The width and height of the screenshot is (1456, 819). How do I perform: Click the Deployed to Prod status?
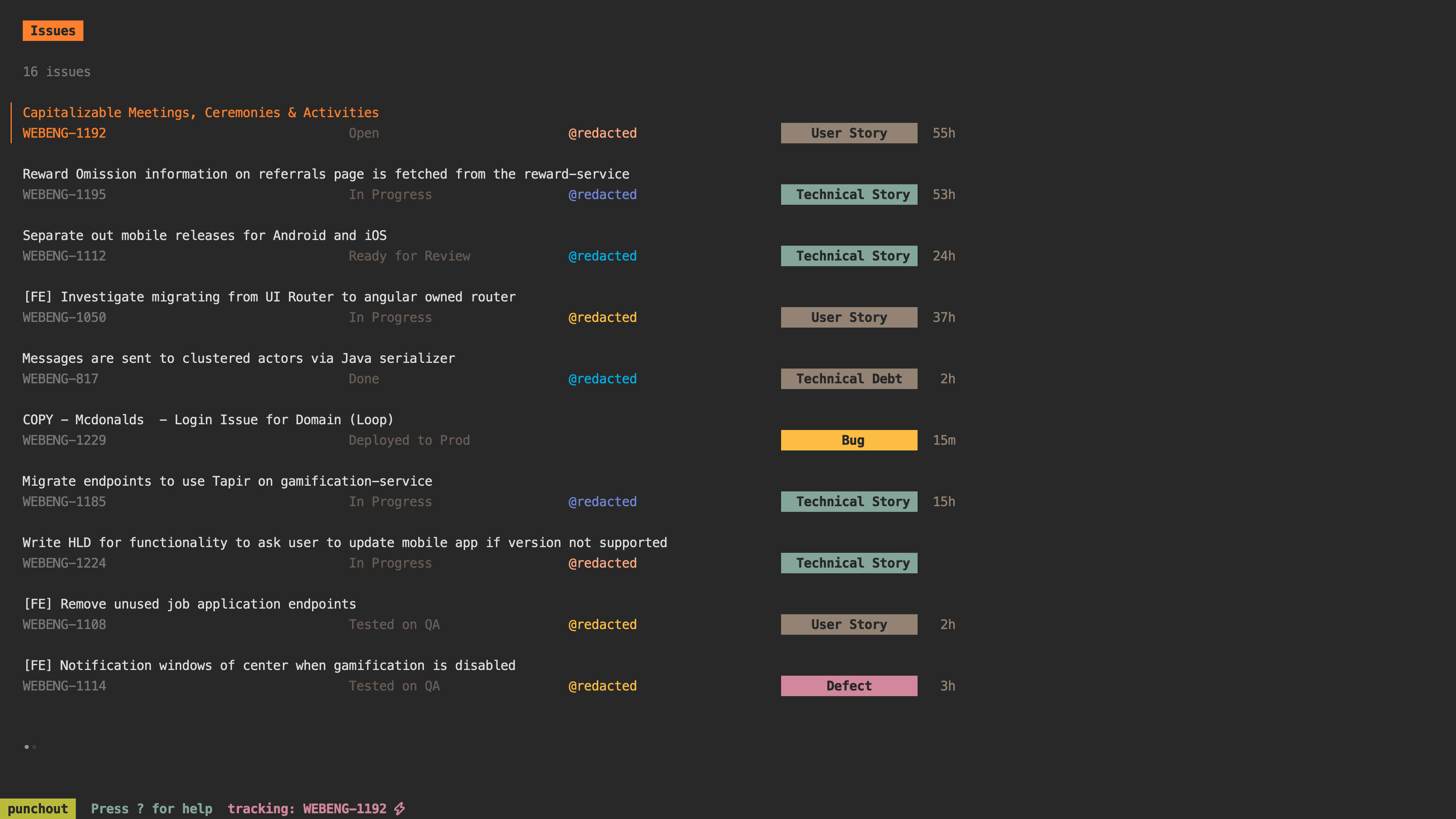(x=409, y=440)
